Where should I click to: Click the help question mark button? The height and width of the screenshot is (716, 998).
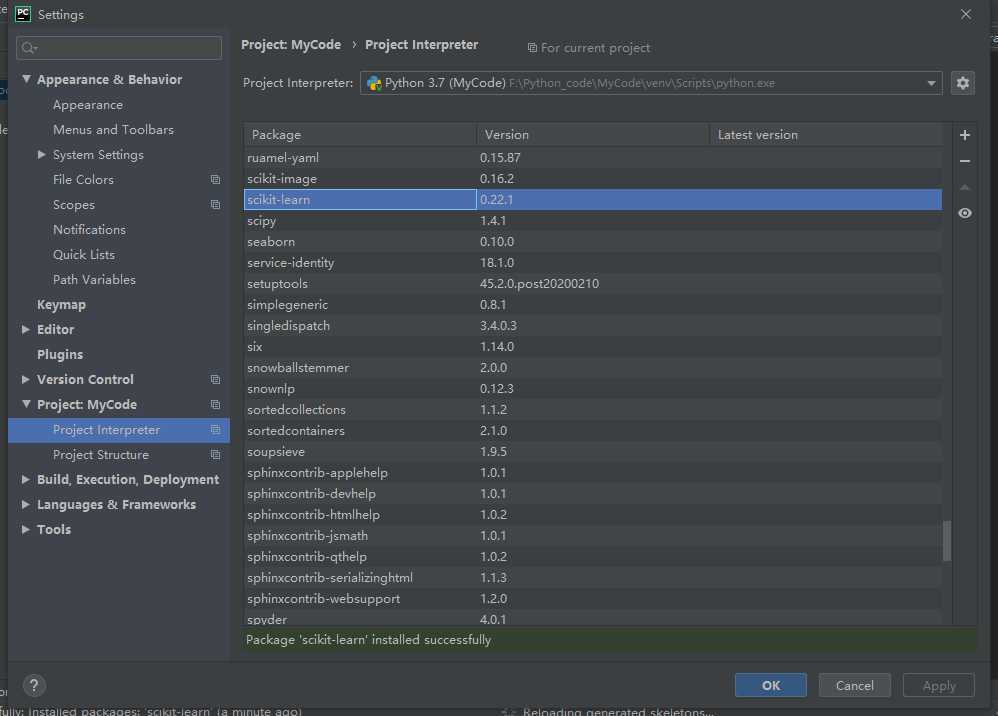pos(34,685)
